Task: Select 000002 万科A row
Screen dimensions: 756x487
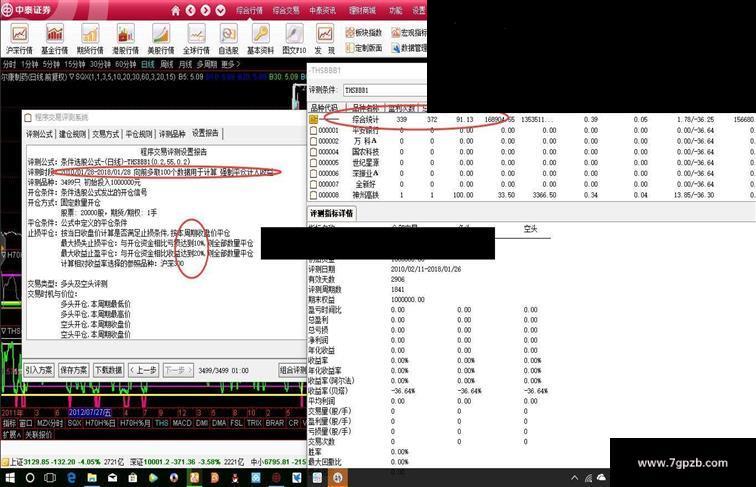Action: coord(531,141)
